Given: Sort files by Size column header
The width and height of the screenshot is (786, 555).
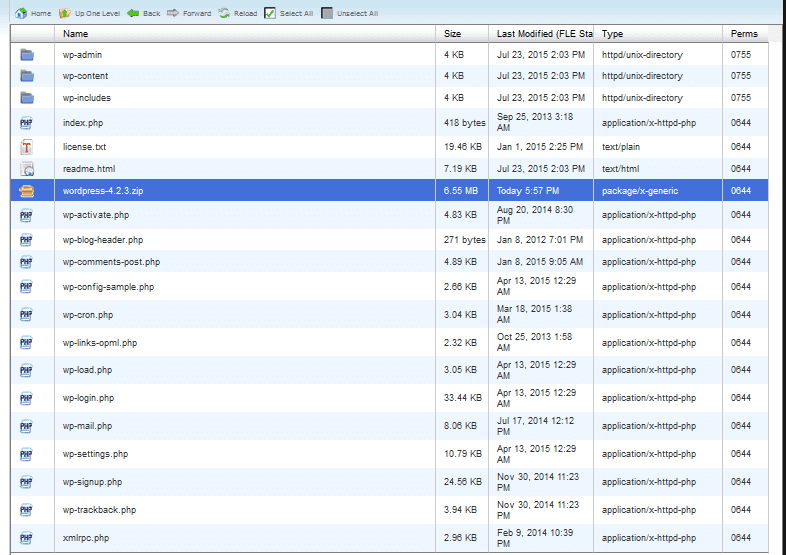Looking at the screenshot, I should click(453, 34).
